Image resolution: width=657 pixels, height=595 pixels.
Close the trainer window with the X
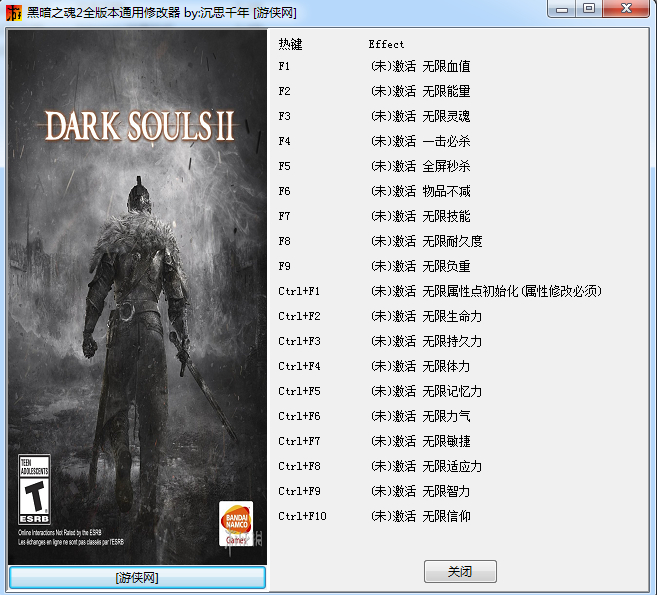point(626,9)
